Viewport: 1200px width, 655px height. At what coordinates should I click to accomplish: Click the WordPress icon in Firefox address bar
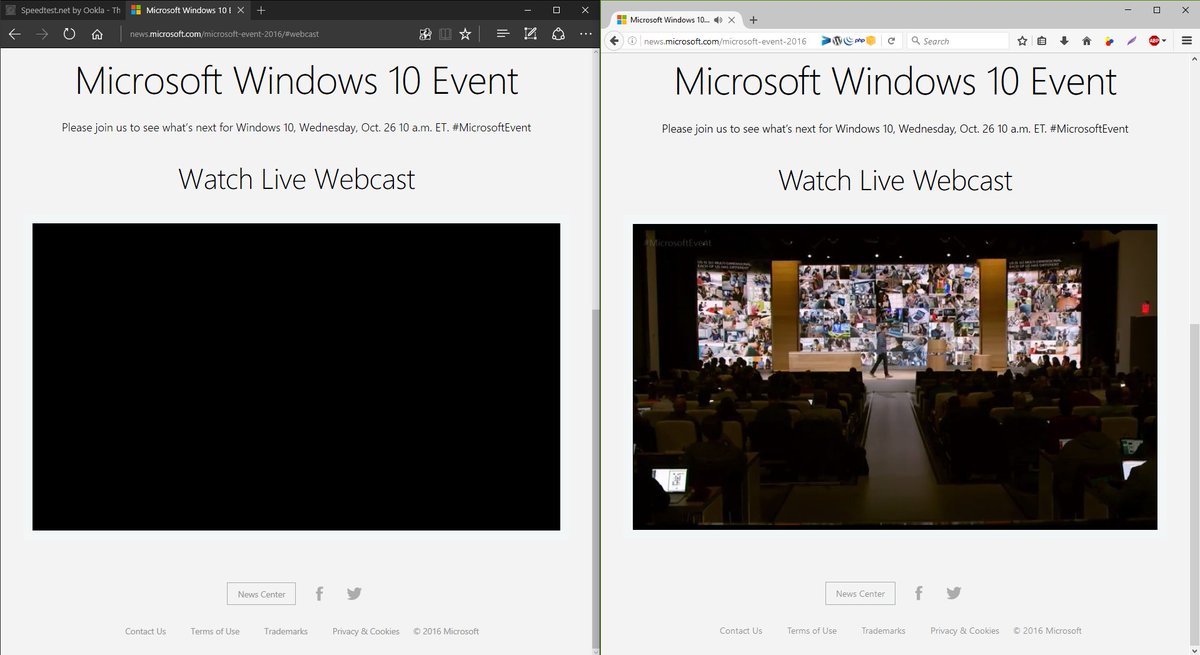tap(838, 41)
